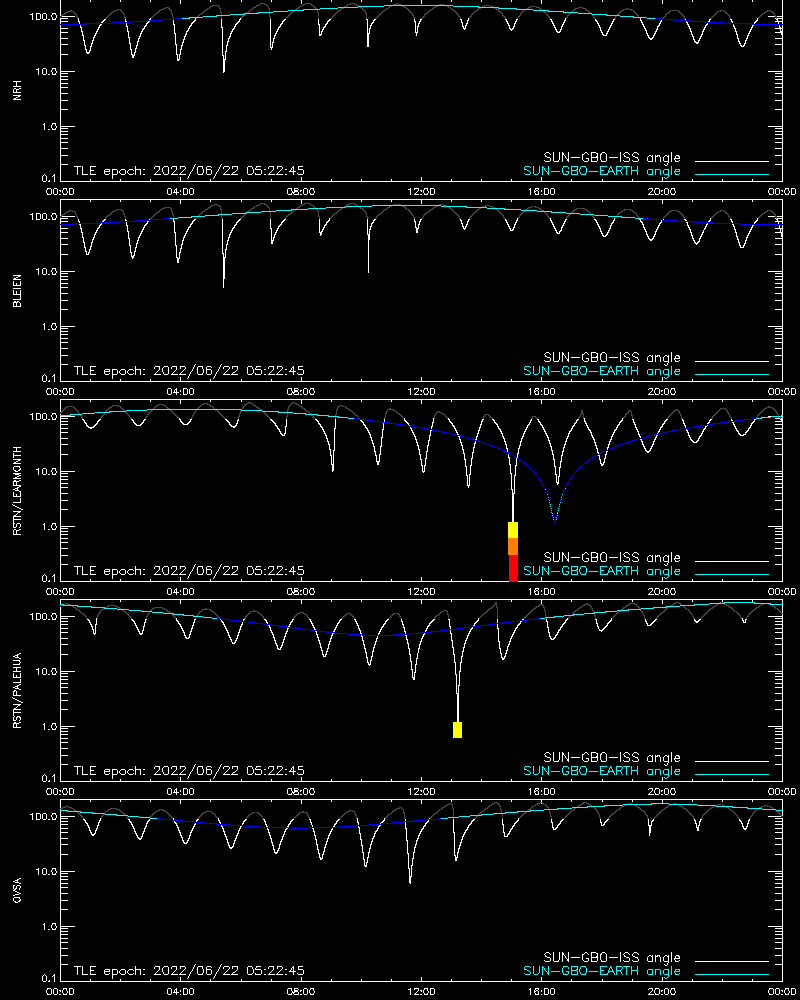Viewport: 800px width, 1000px height.
Task: Click the cyan legend line sample in NRH panel
Action: point(732,174)
